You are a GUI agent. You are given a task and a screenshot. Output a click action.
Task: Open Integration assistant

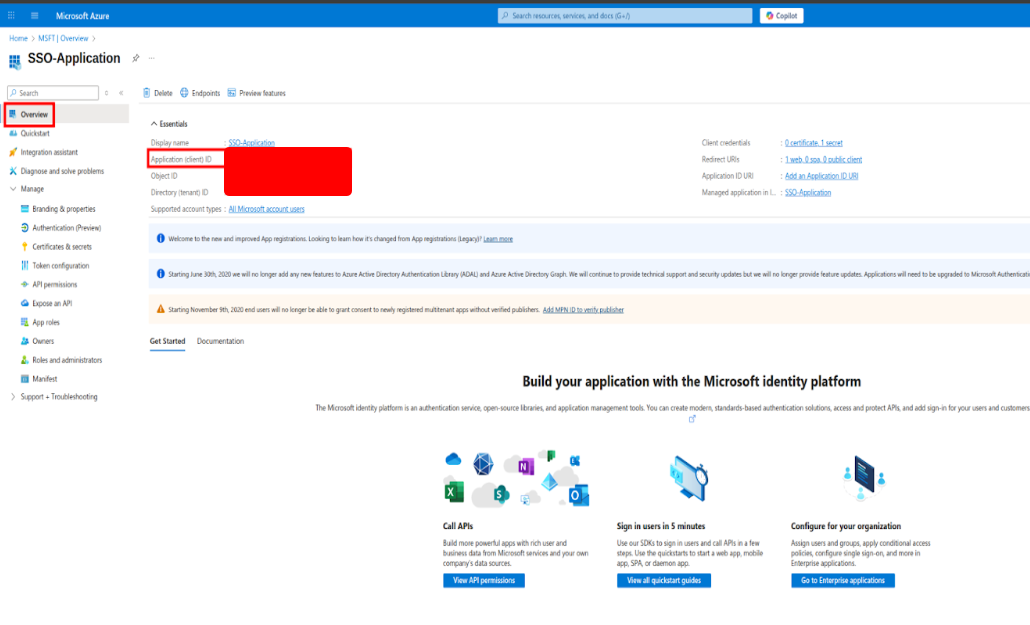pyautogui.click(x=49, y=152)
